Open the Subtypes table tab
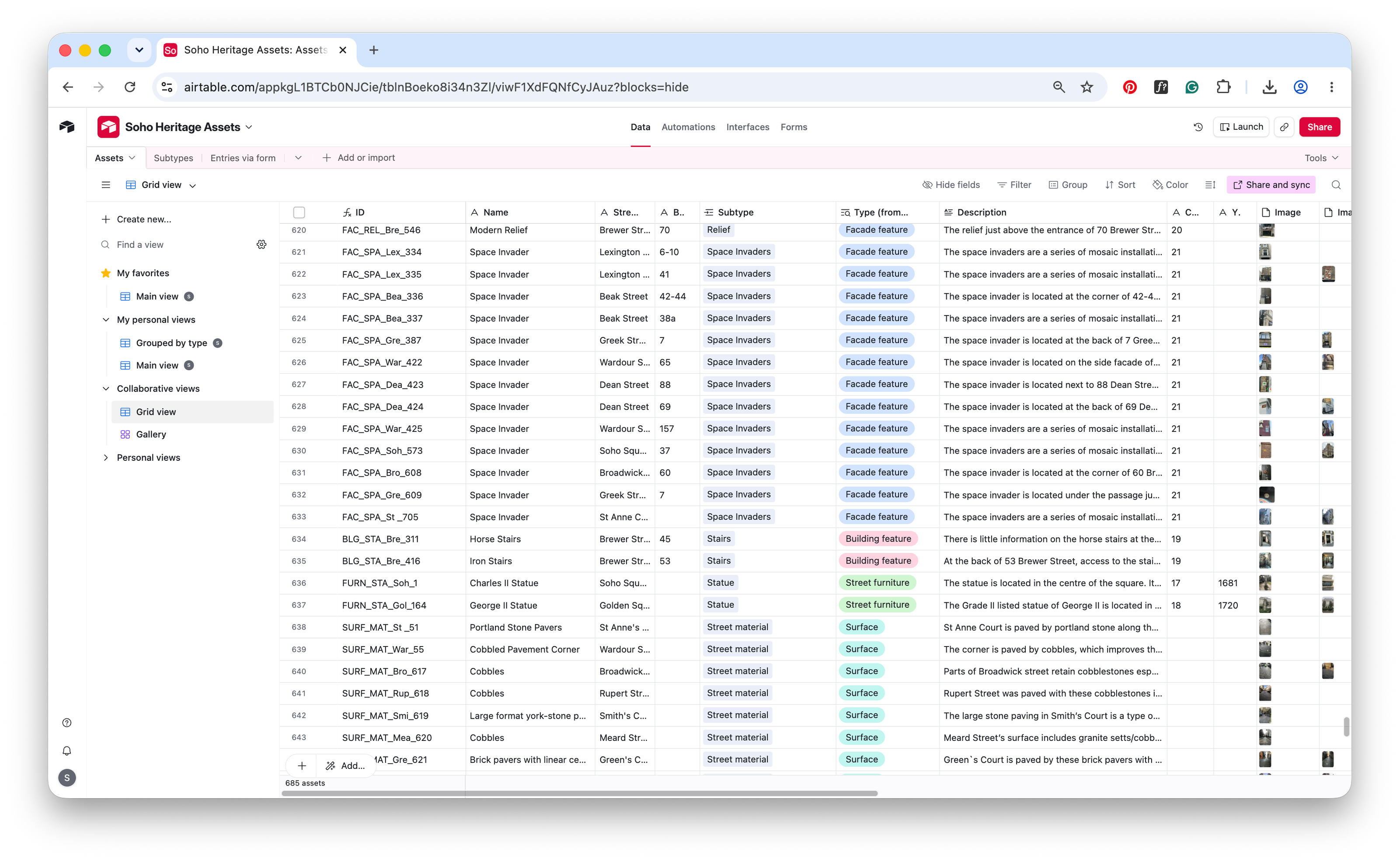Viewport: 1400px width, 862px height. (174, 158)
